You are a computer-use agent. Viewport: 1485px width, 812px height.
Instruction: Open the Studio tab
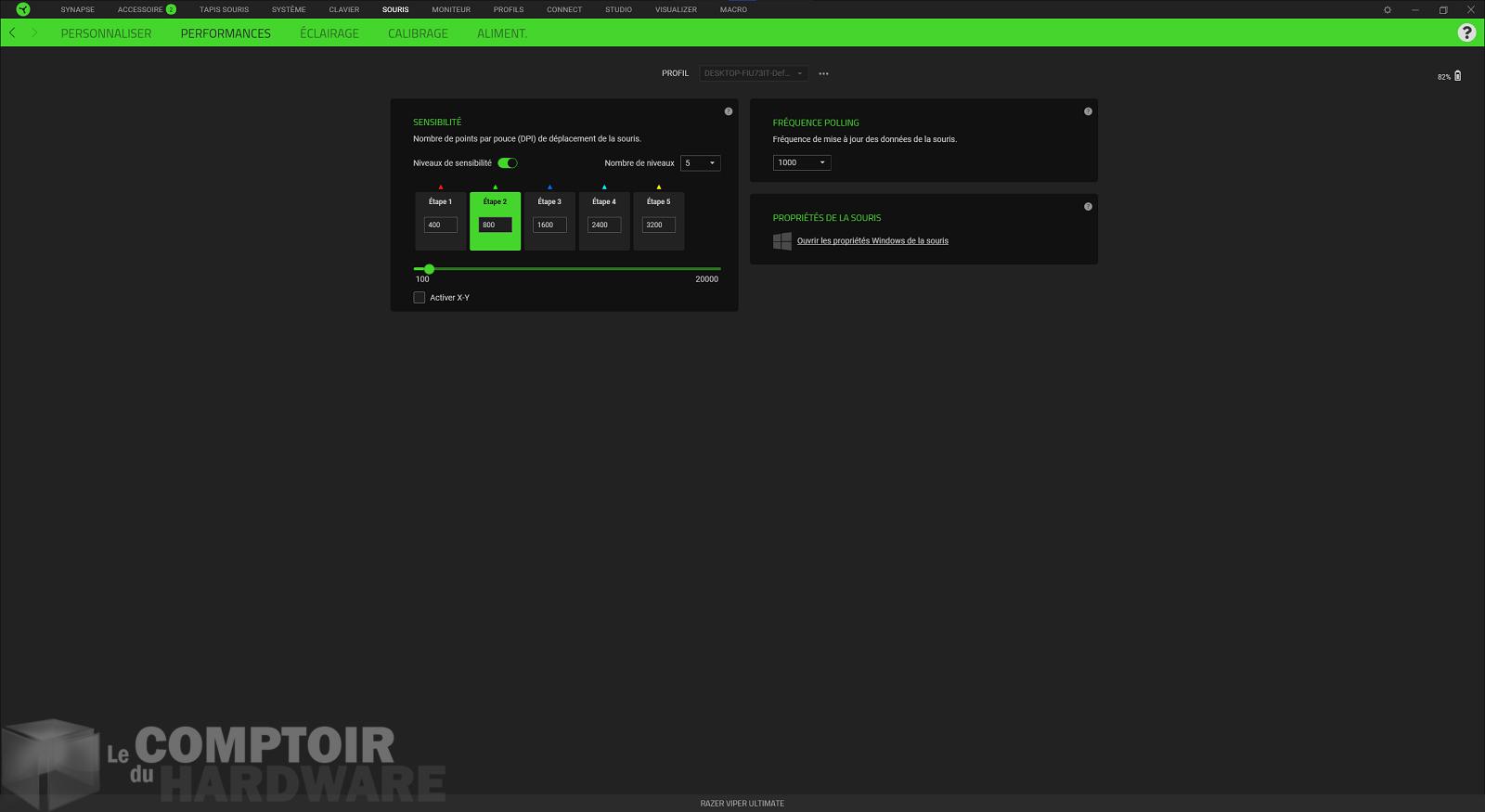pyautogui.click(x=619, y=9)
